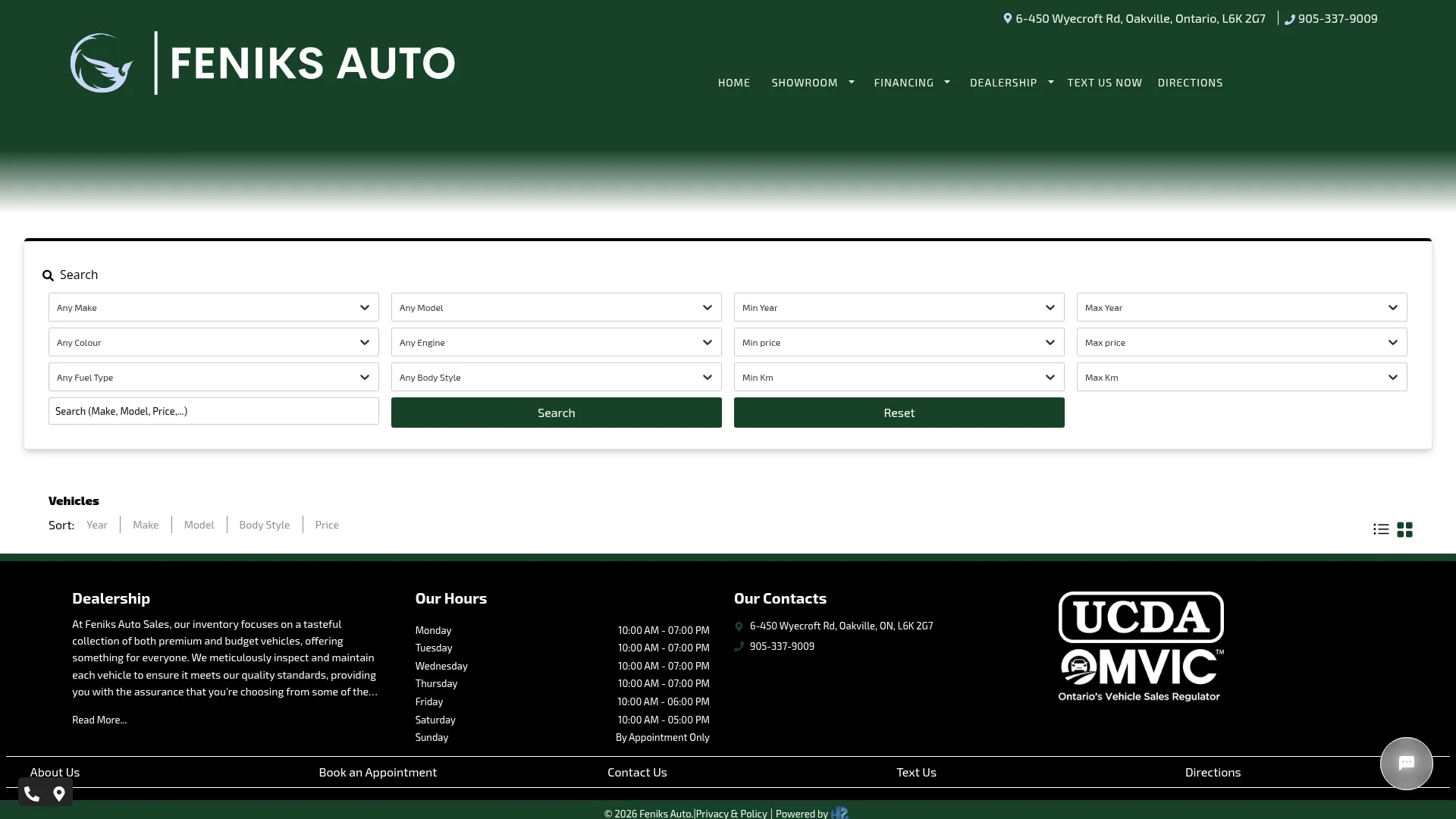
Task: Switch to grid view layout icon
Action: [x=1404, y=529]
